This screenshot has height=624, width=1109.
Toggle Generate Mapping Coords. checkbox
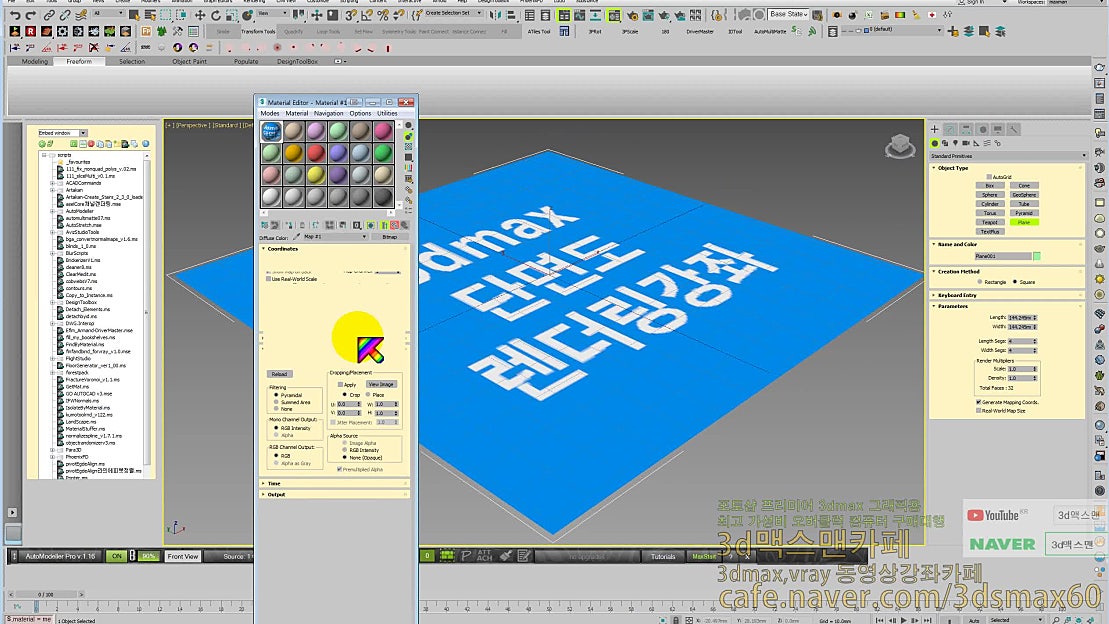pos(979,402)
